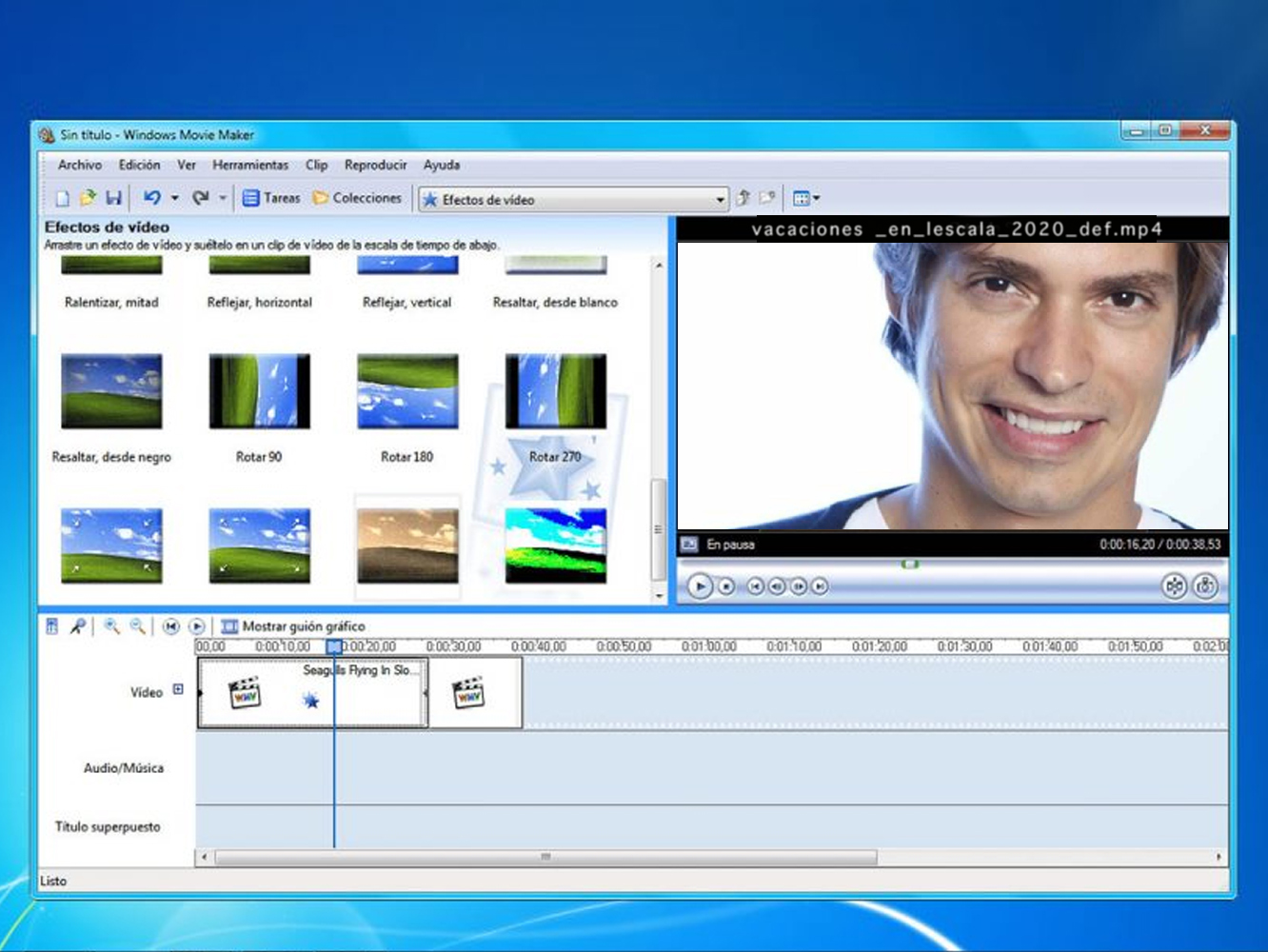Open the Efectos de vídeo collection dropdown
1268x952 pixels.
574,200
